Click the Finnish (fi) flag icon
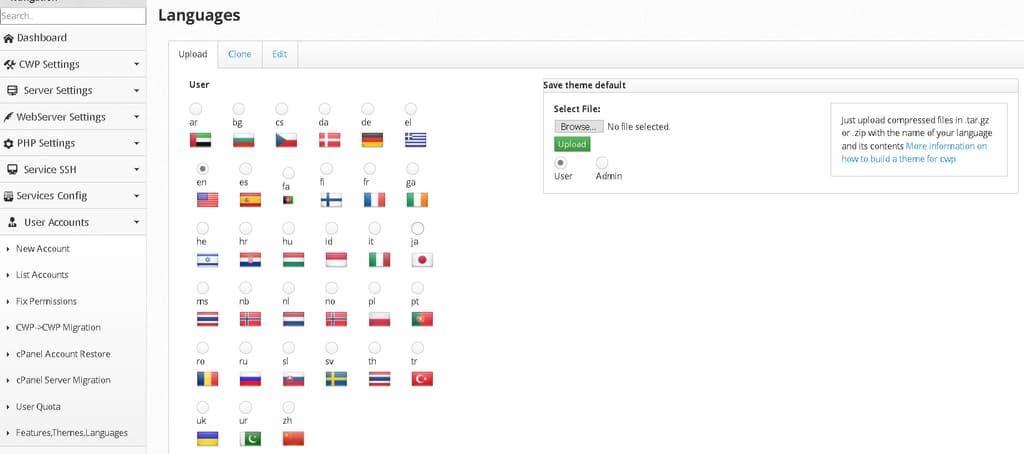The image size is (1024, 454). coord(331,200)
